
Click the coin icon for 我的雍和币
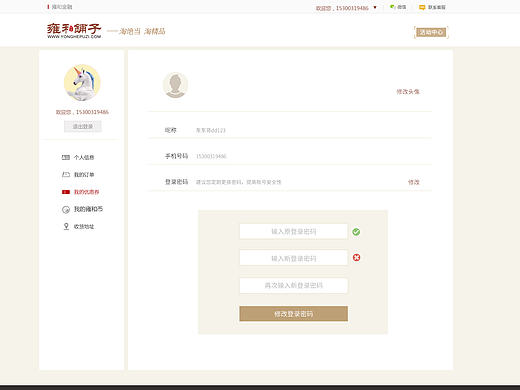pos(66,209)
